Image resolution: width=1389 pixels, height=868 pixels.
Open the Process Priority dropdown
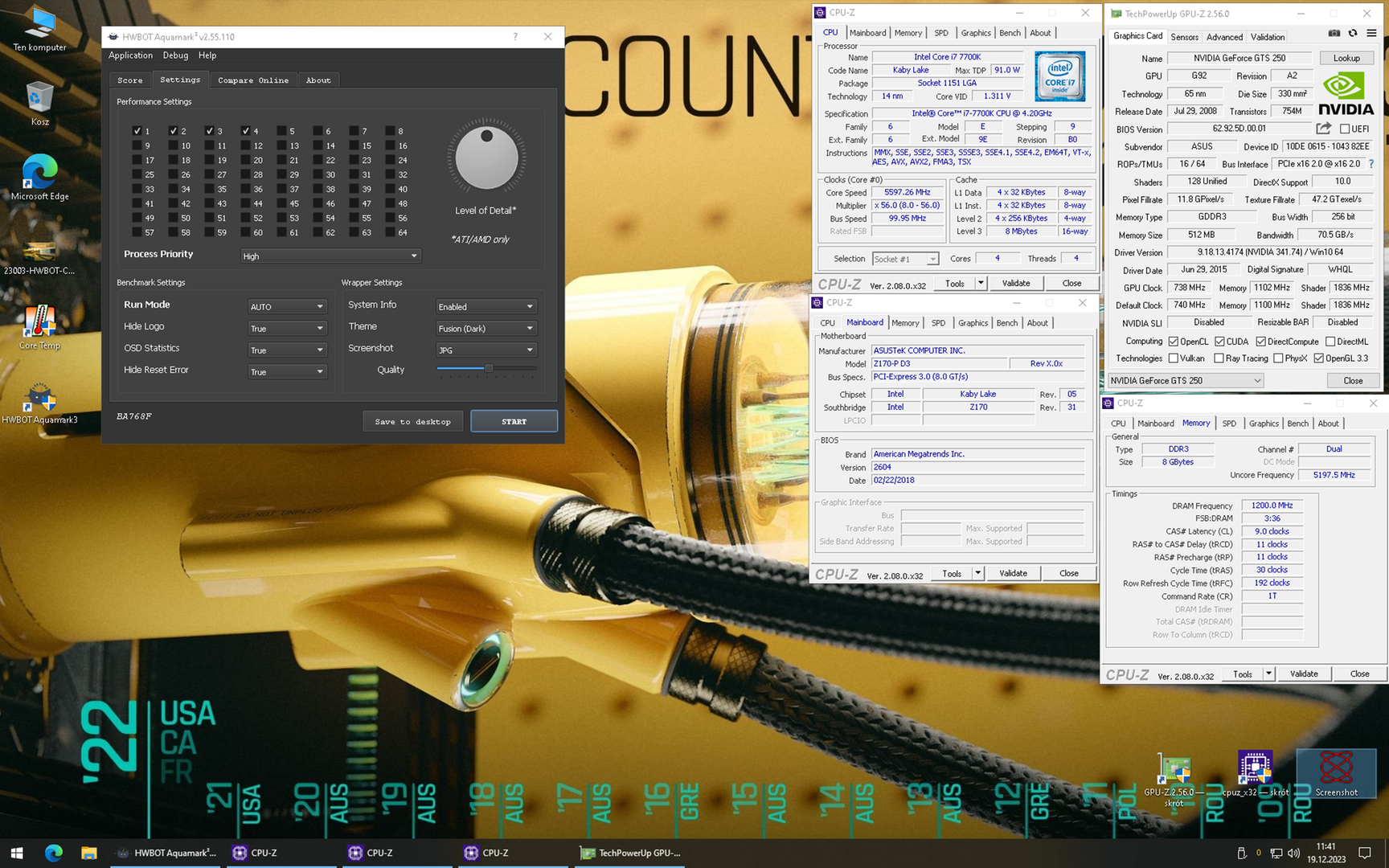pos(330,256)
